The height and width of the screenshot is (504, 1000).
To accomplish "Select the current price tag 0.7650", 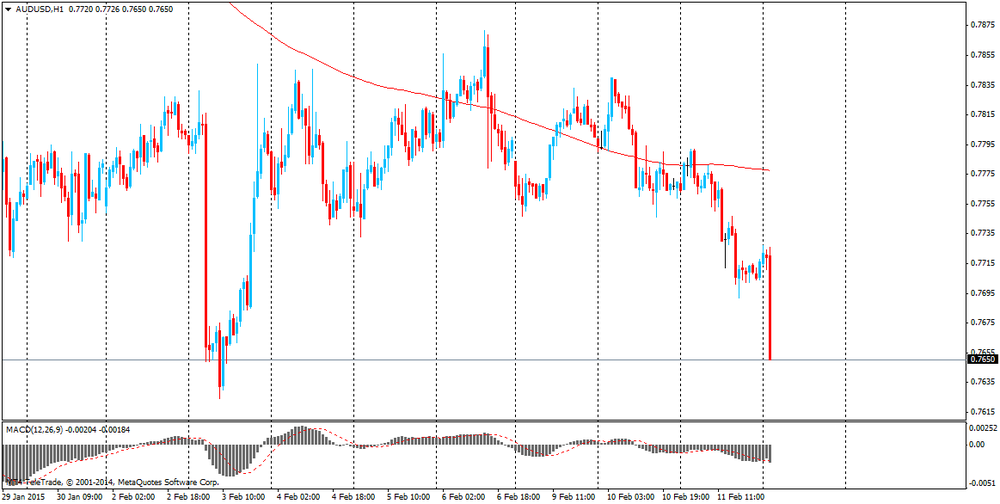I will pyautogui.click(x=984, y=359).
